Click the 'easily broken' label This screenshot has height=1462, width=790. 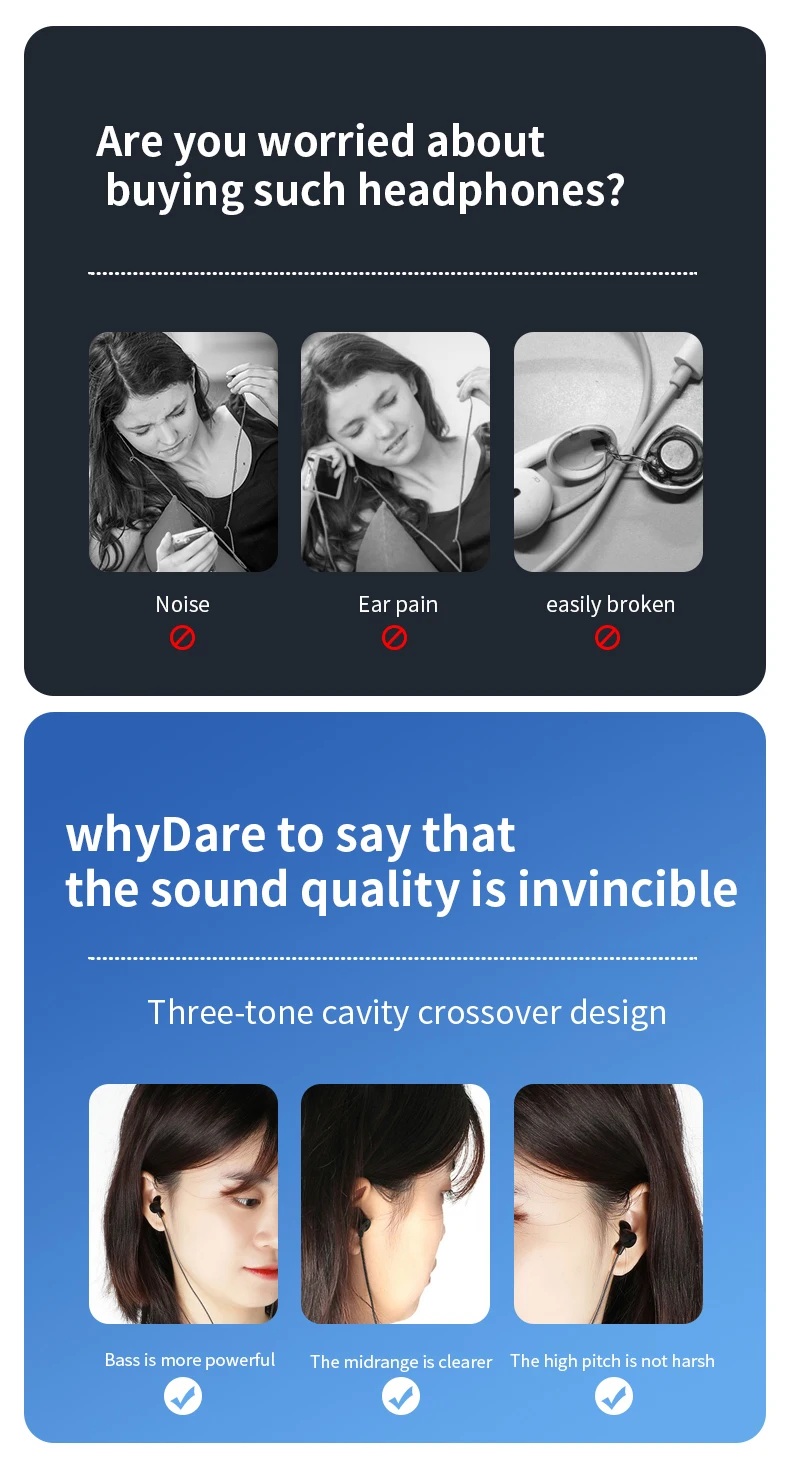point(610,605)
